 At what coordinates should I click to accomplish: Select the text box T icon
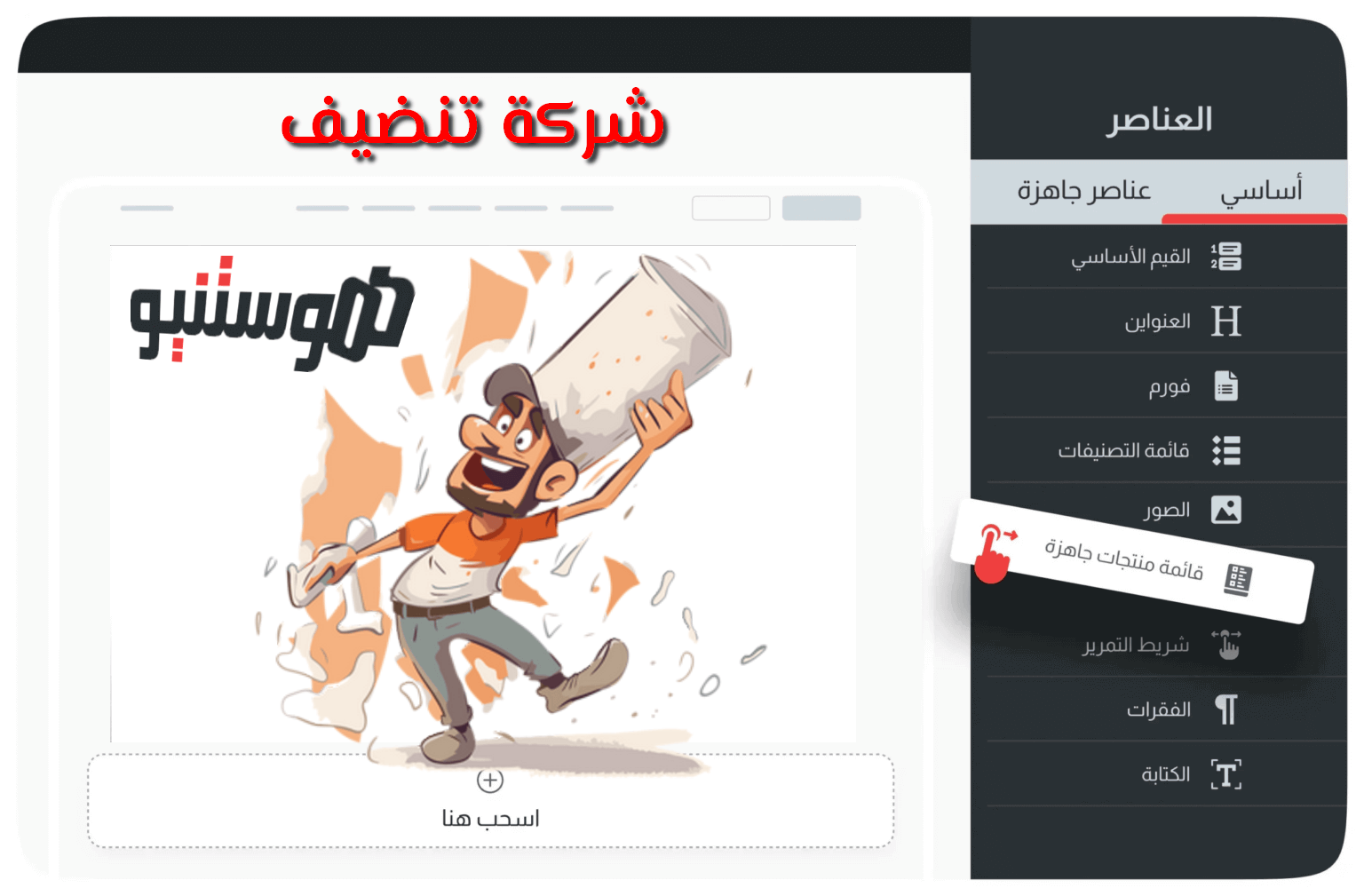click(1226, 774)
